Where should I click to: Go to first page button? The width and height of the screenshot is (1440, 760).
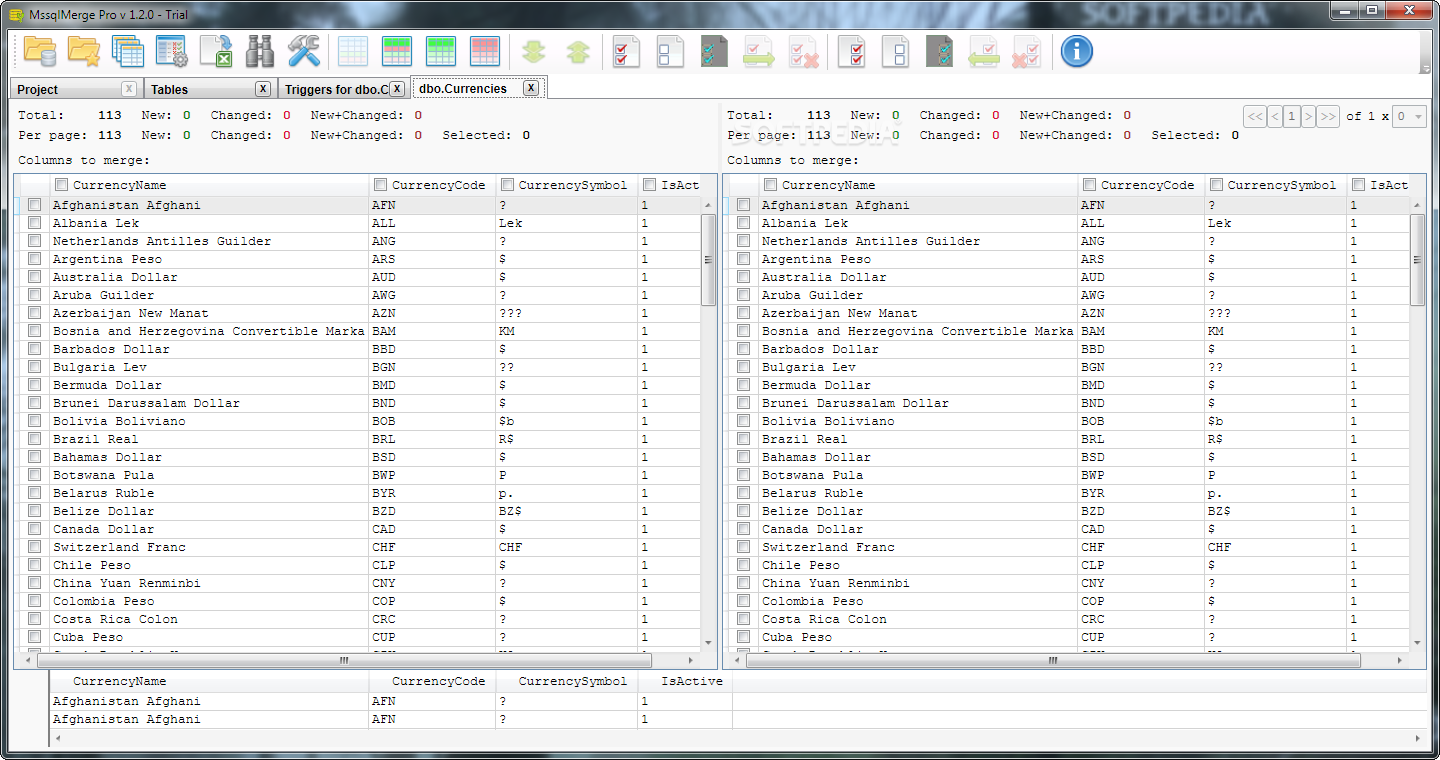click(1255, 116)
